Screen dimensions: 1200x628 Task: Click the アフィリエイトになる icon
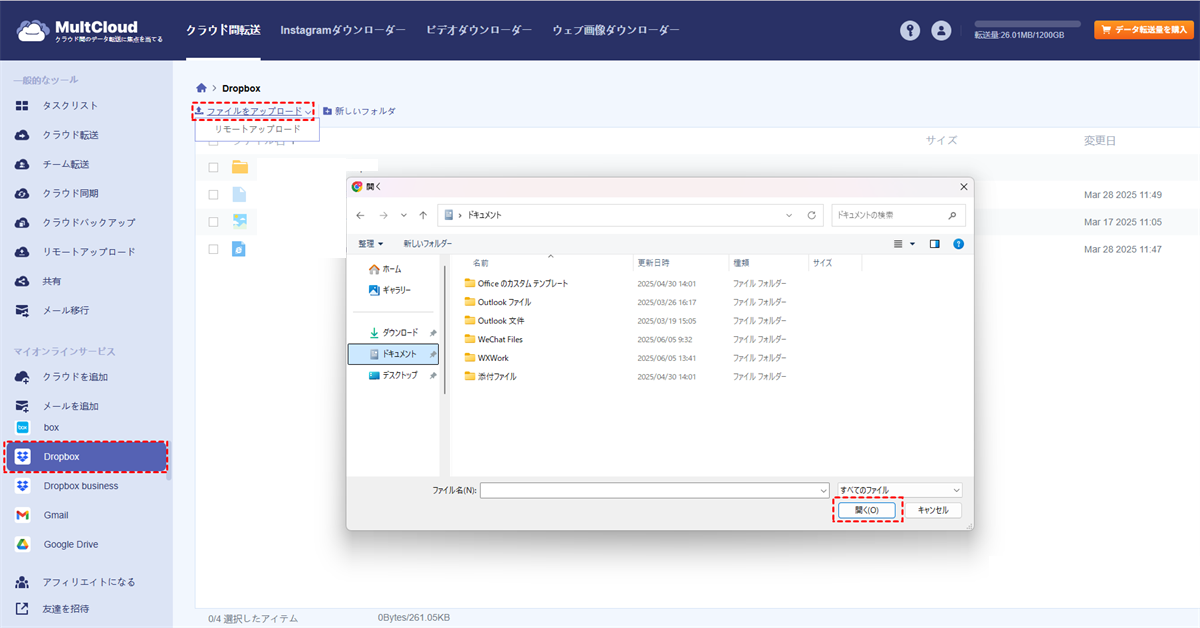[22, 582]
